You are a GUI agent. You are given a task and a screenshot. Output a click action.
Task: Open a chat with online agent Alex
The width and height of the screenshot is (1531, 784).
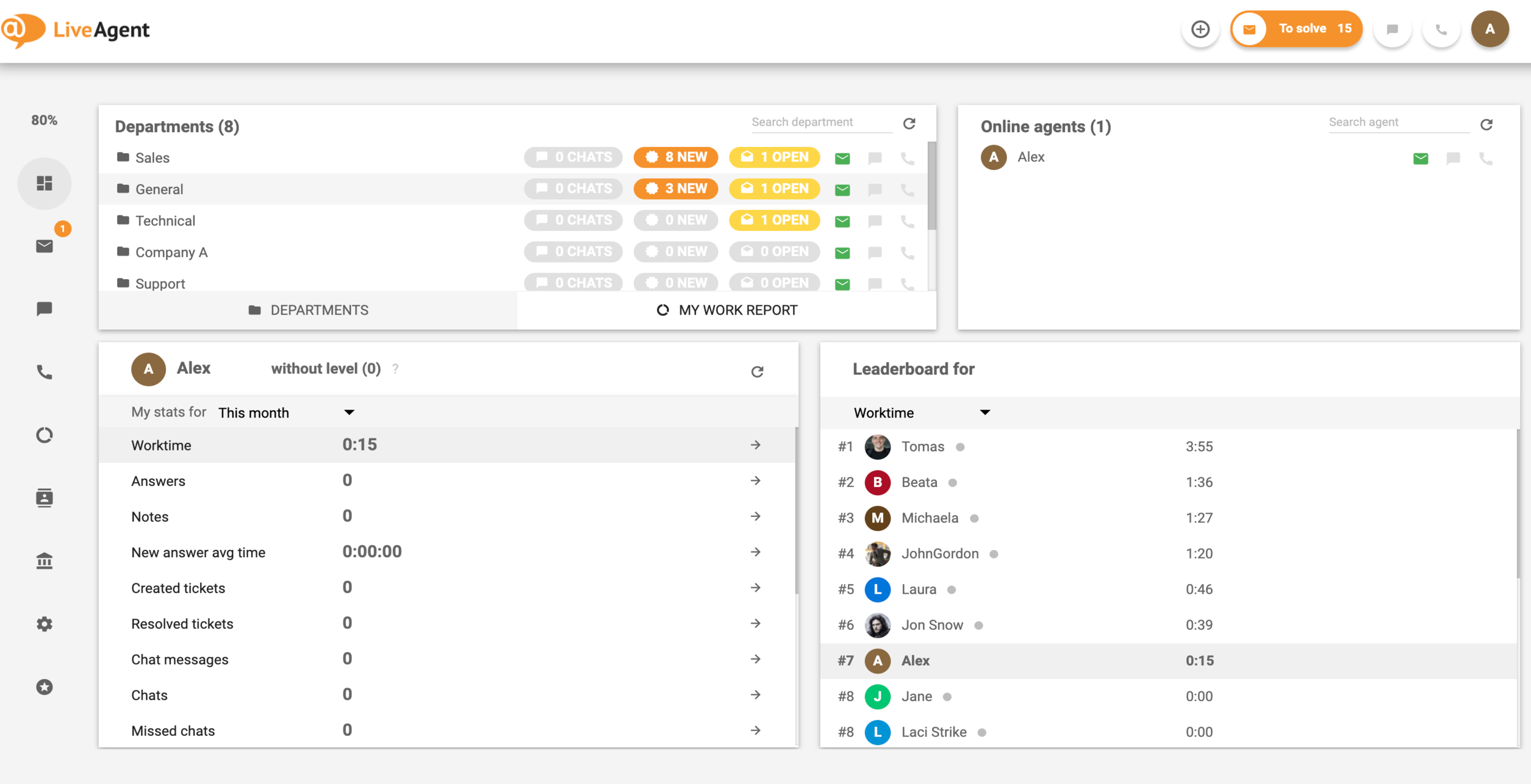pos(1453,158)
